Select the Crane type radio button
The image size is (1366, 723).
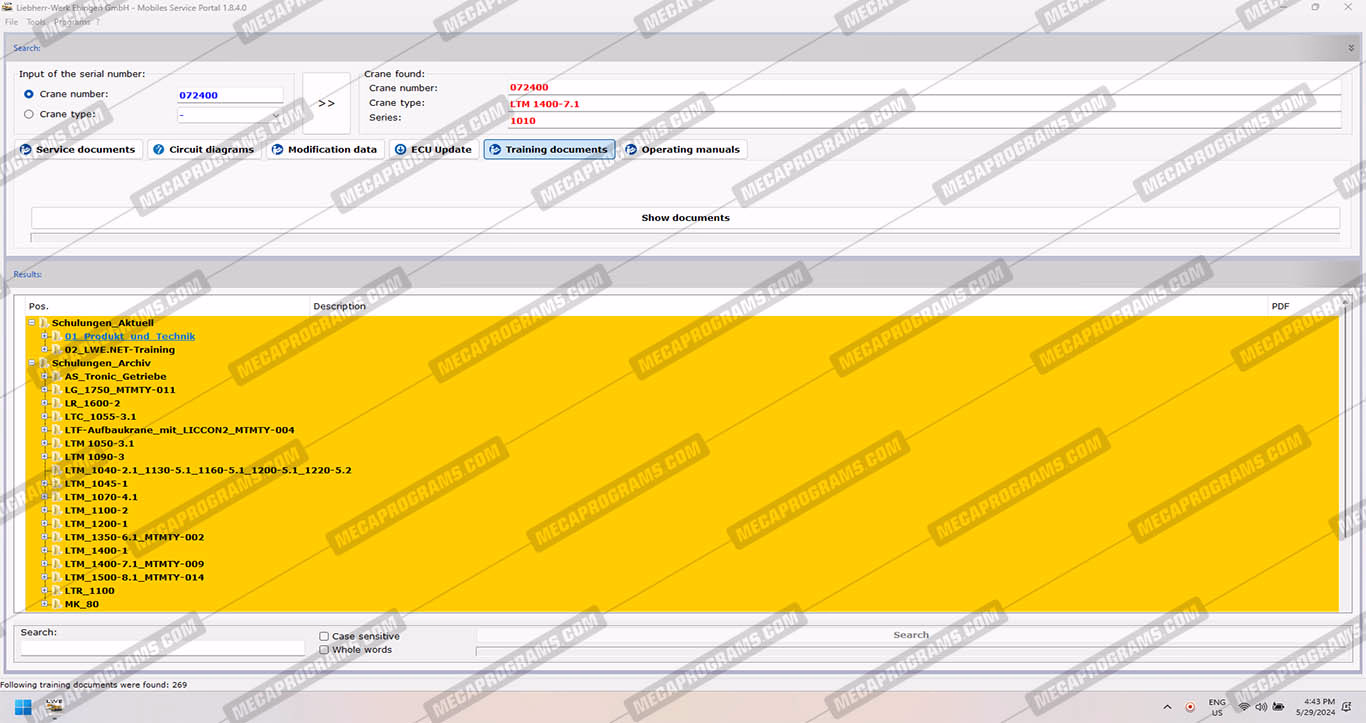click(x=29, y=115)
